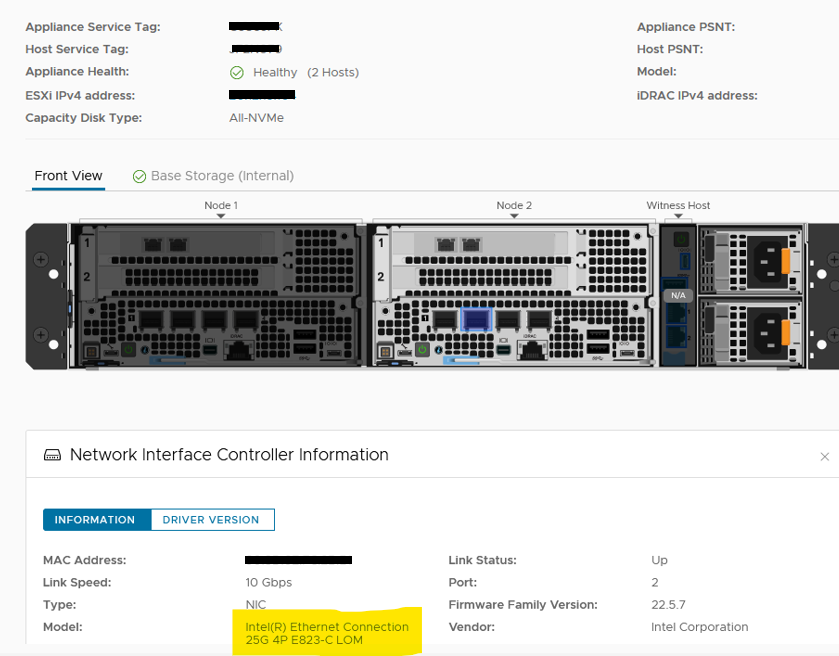
Task: Click the iDRAC port on Node 2
Action: tap(531, 348)
